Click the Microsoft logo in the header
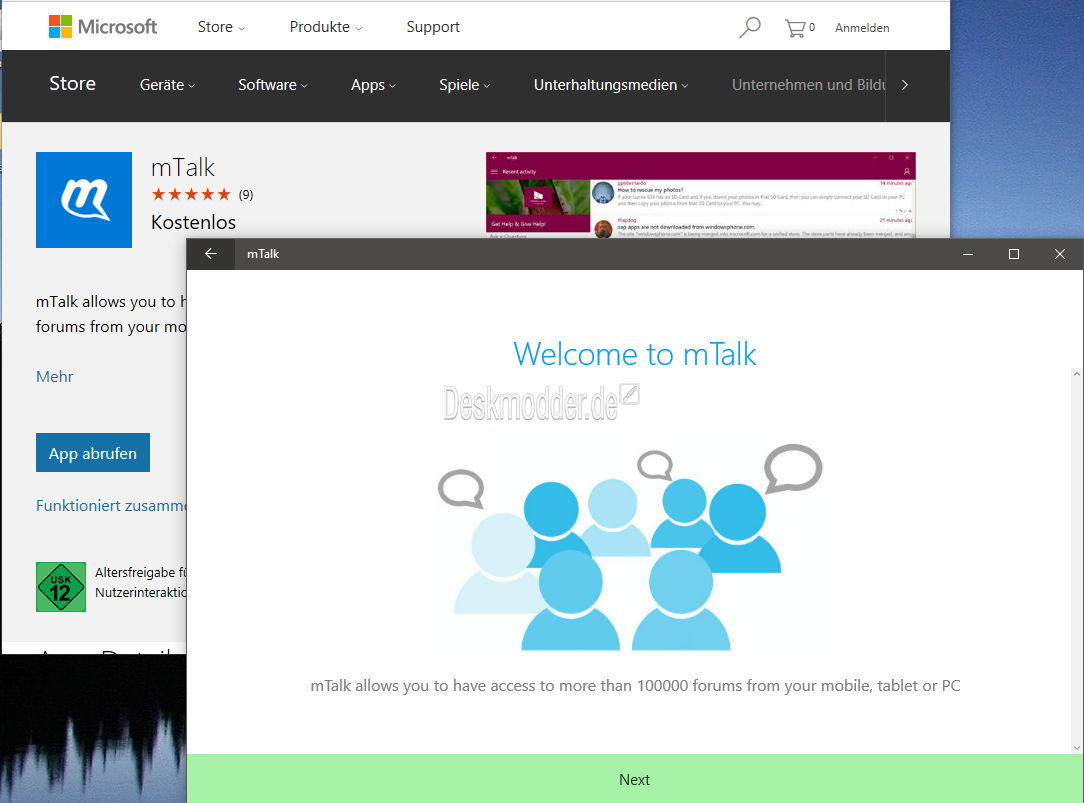Image resolution: width=1084 pixels, height=803 pixels. [x=103, y=27]
